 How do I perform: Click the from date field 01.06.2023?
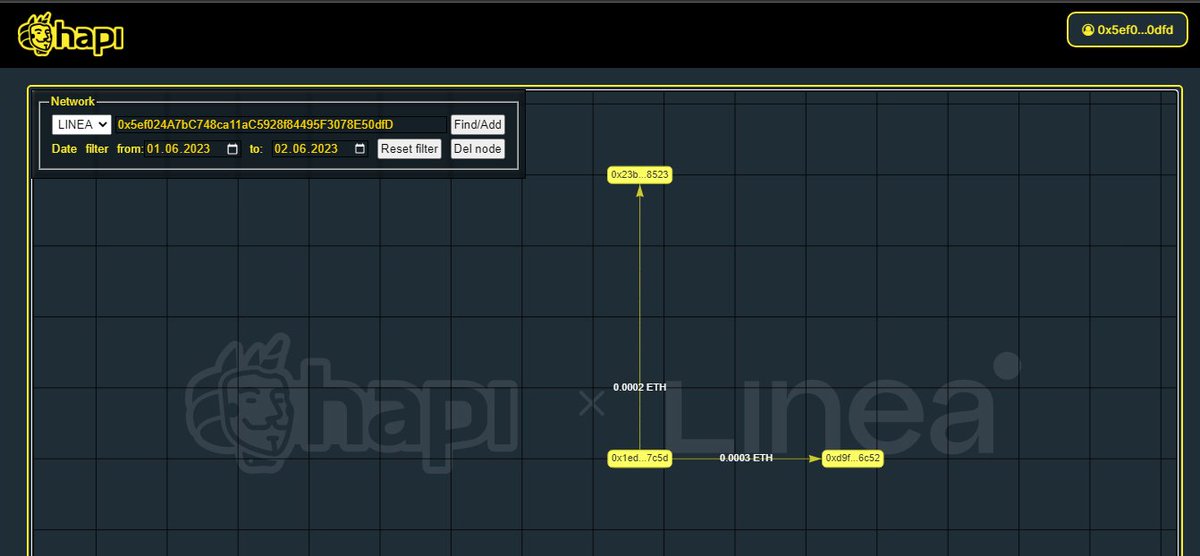click(193, 149)
